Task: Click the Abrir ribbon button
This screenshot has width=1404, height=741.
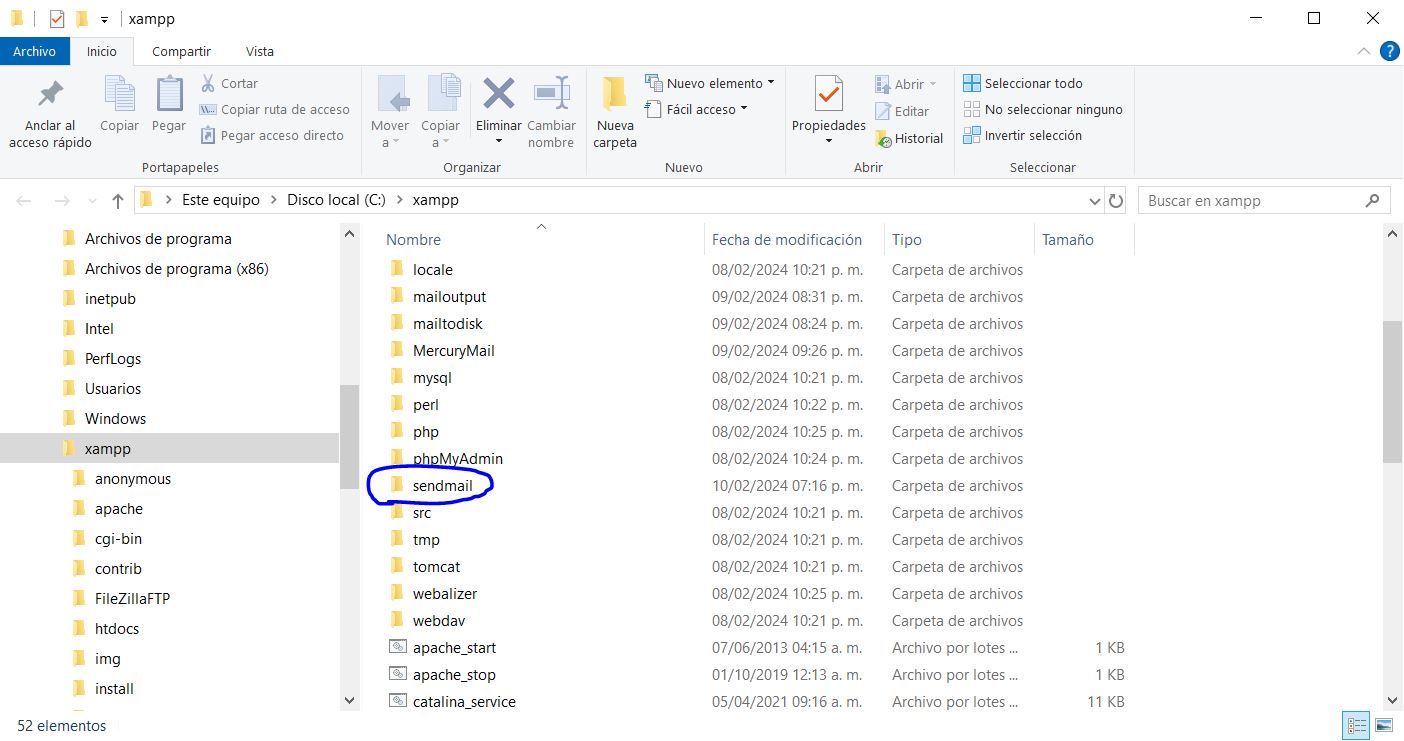Action: (906, 84)
